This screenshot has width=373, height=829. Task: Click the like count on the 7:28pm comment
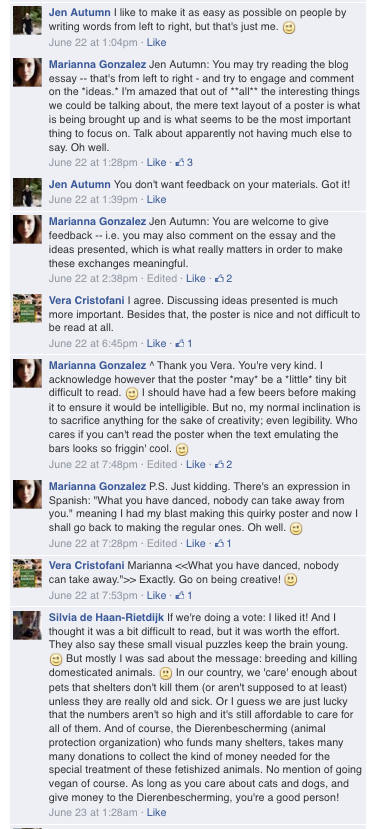pos(223,543)
